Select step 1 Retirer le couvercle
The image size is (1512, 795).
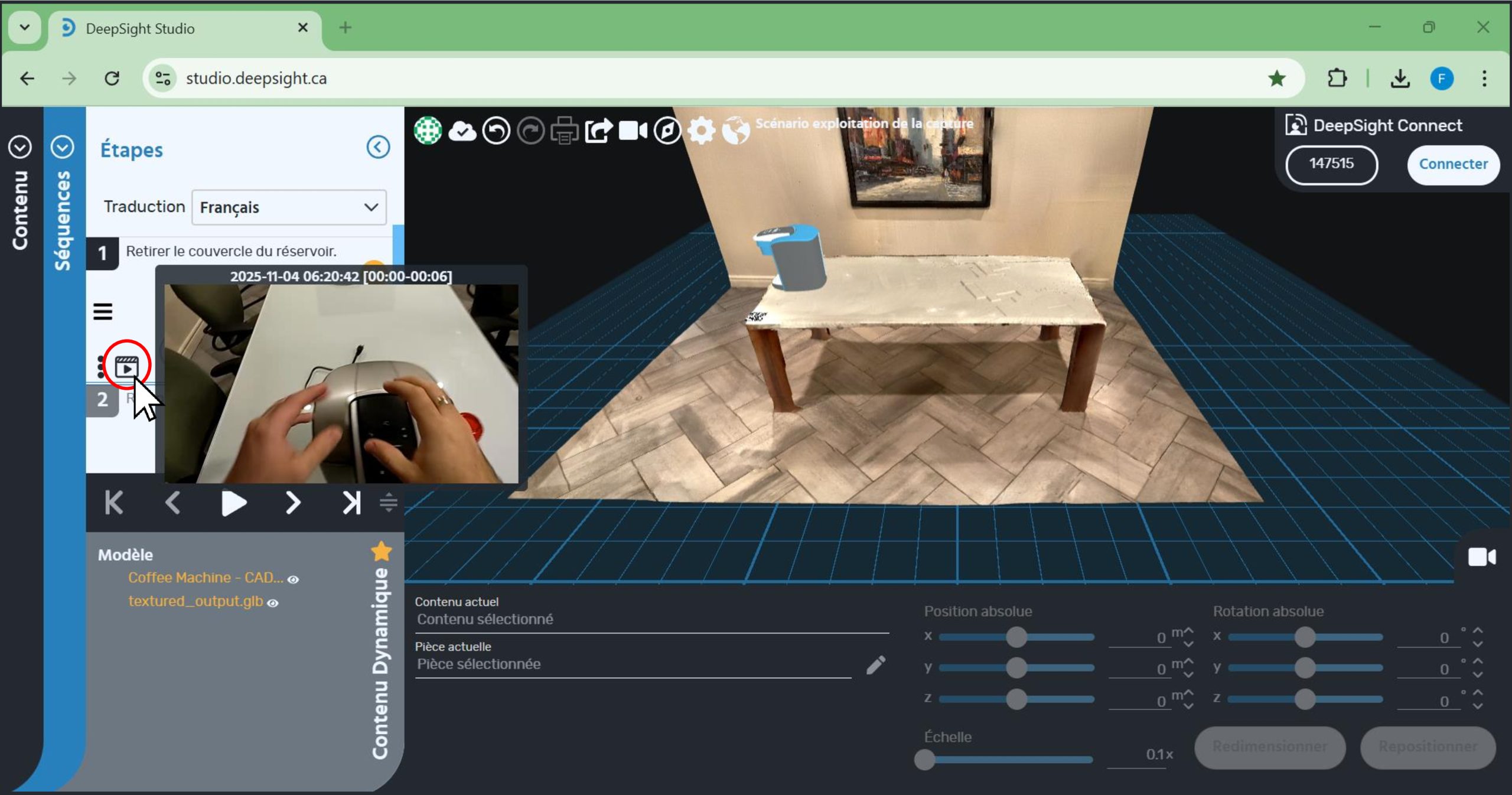pyautogui.click(x=231, y=251)
